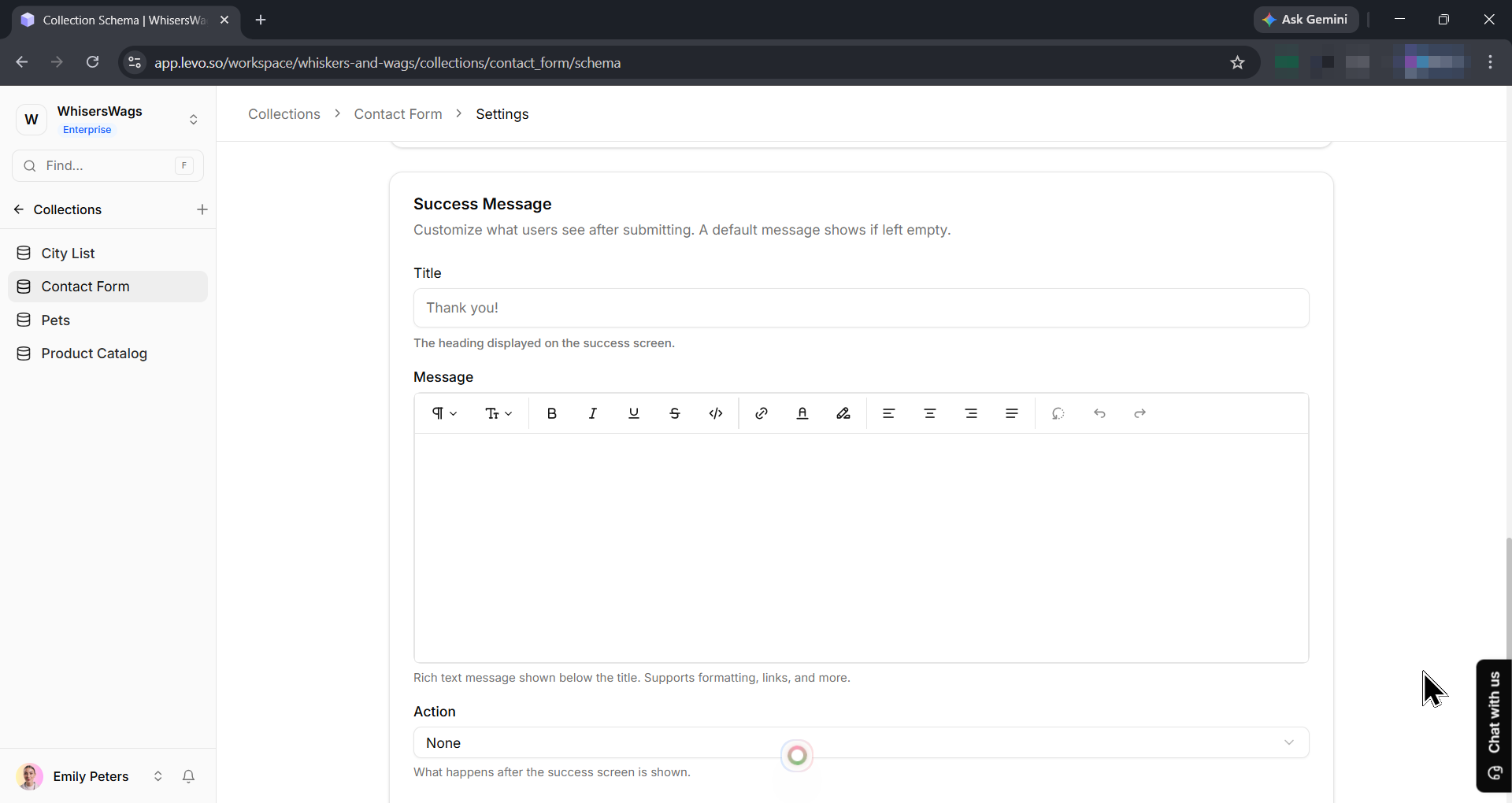Justify the message text
1512x803 pixels.
(x=1011, y=413)
